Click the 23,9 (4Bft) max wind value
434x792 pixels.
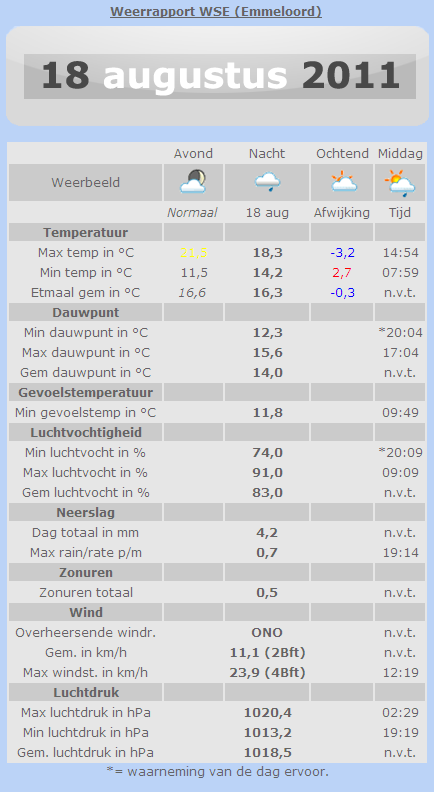(x=267, y=673)
